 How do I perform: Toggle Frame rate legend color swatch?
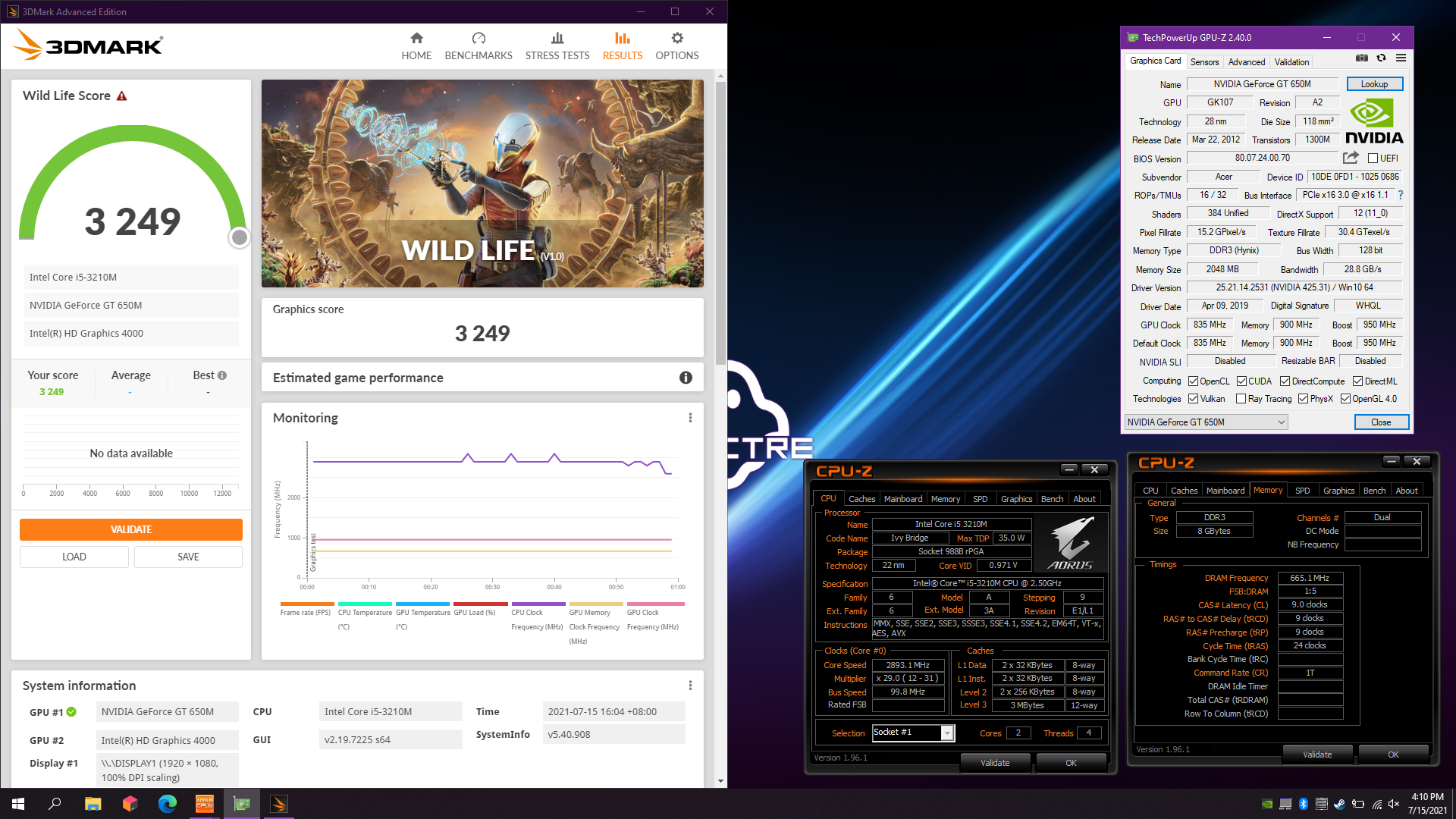click(x=307, y=604)
